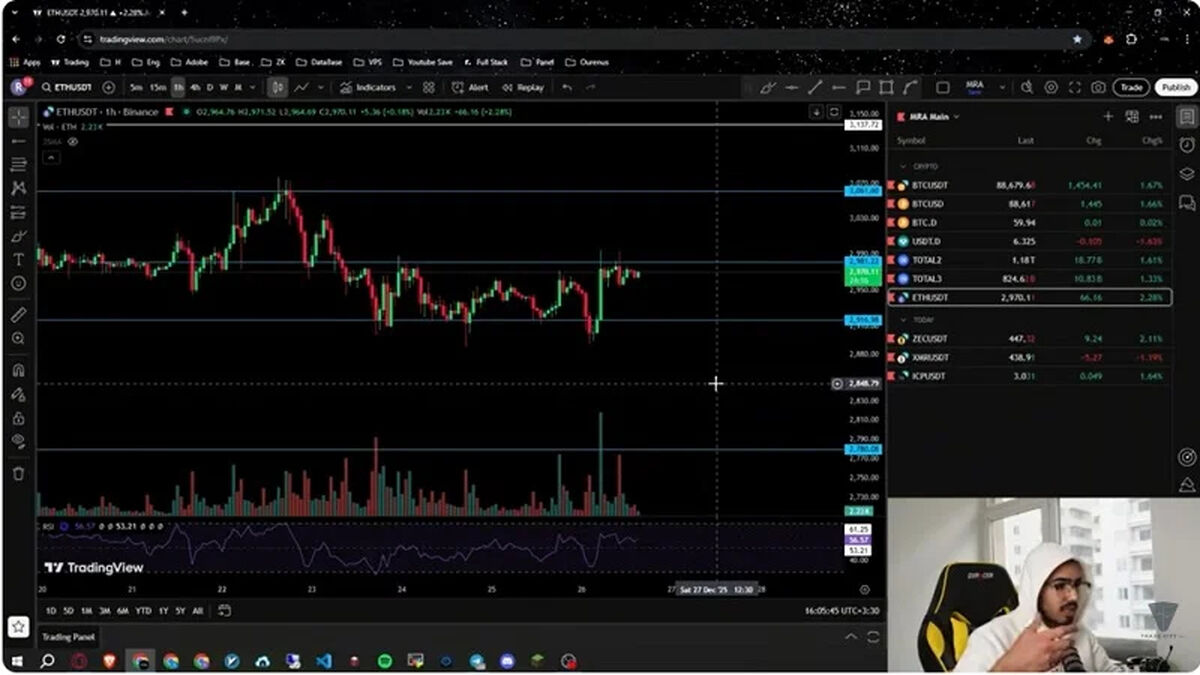Add symbol to watchlist with plus icon
This screenshot has height=675, width=1200.
[x=1108, y=117]
